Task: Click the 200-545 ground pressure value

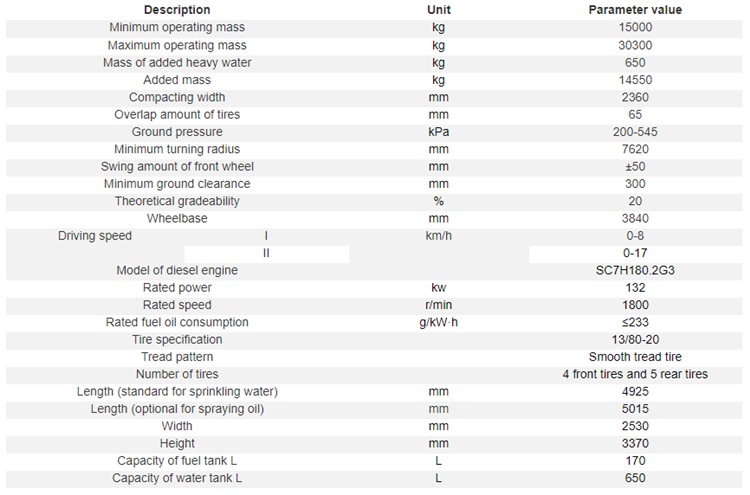Action: [x=635, y=132]
